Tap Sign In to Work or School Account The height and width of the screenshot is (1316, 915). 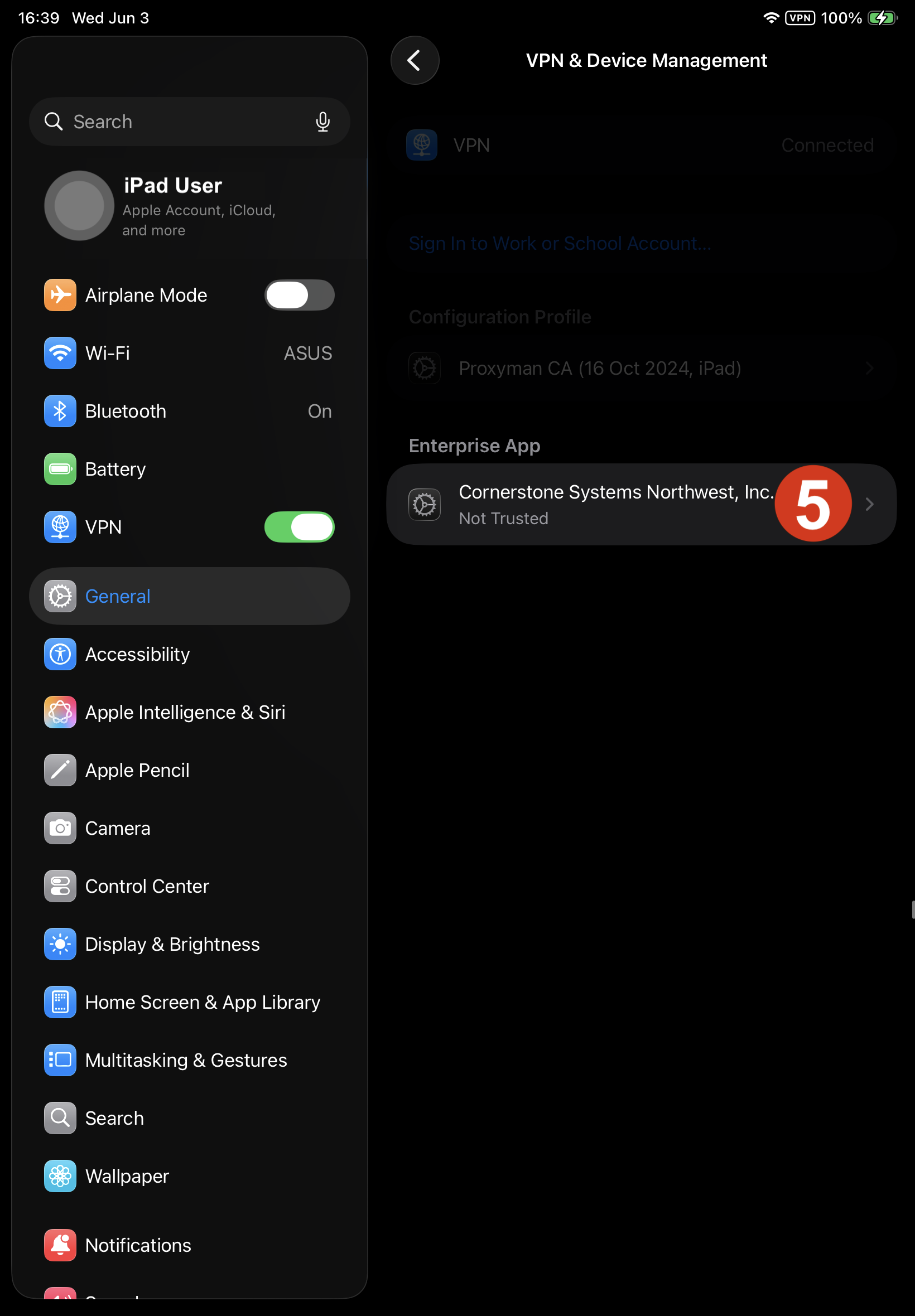click(x=560, y=244)
